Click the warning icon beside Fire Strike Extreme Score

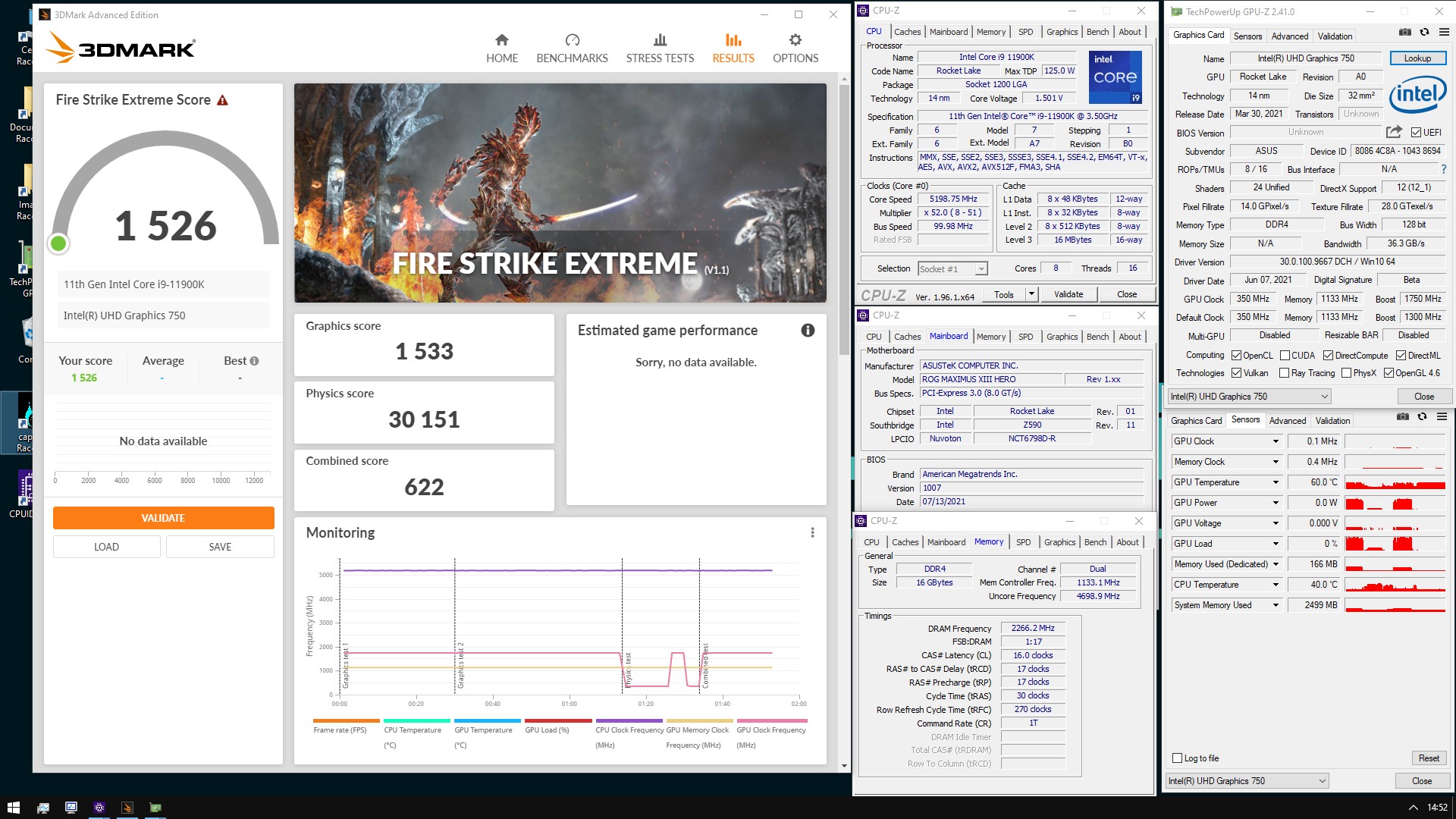point(222,100)
